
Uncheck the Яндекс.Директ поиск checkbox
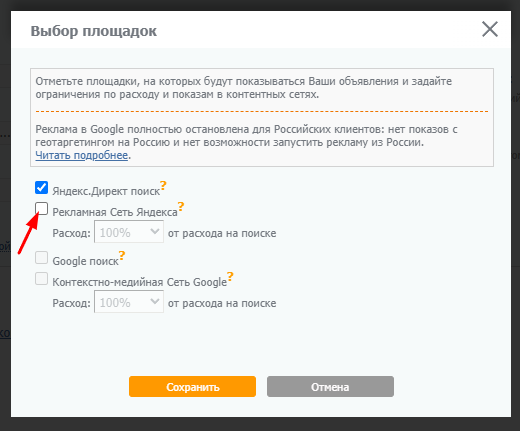pyautogui.click(x=41, y=188)
